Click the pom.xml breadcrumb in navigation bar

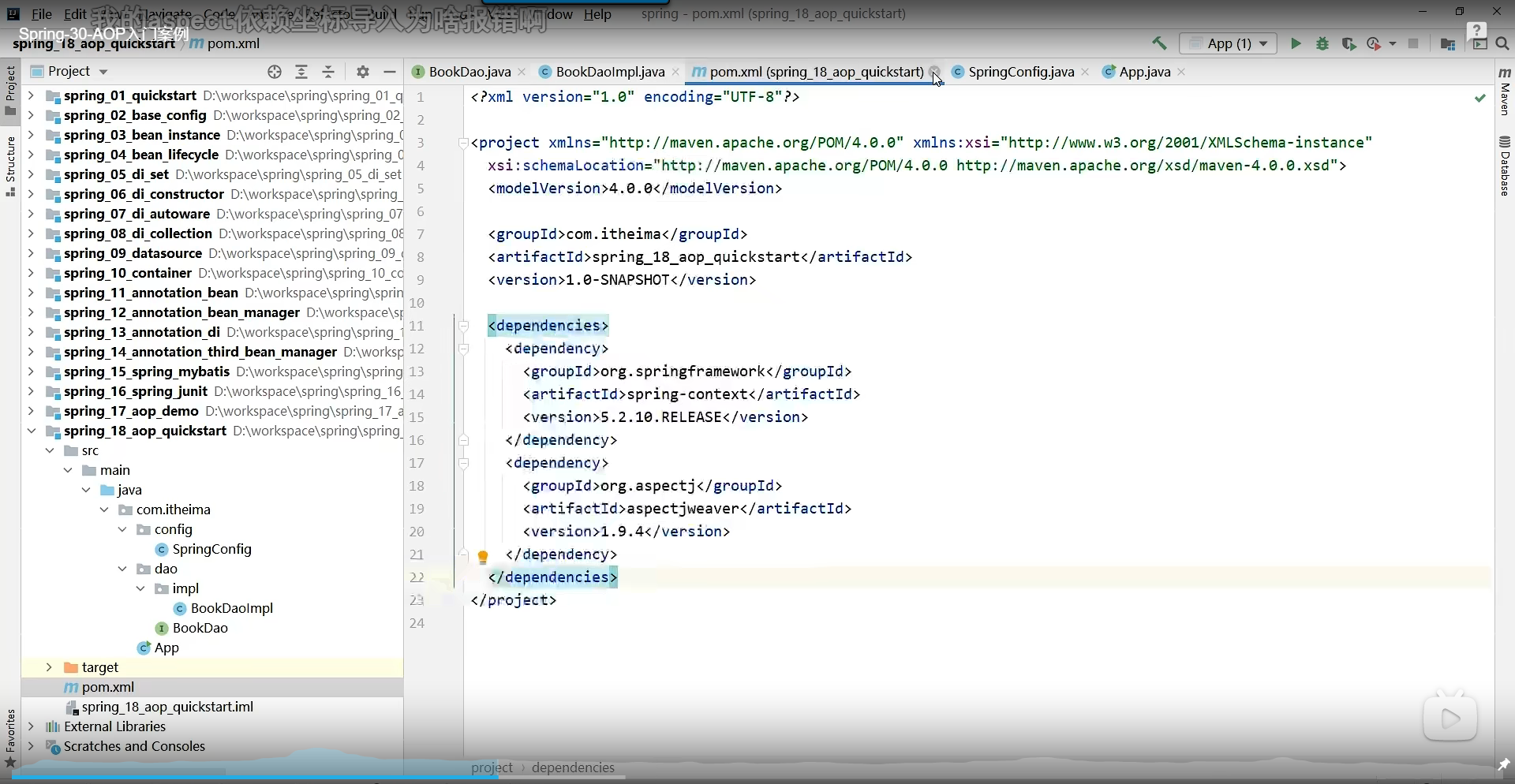point(225,43)
